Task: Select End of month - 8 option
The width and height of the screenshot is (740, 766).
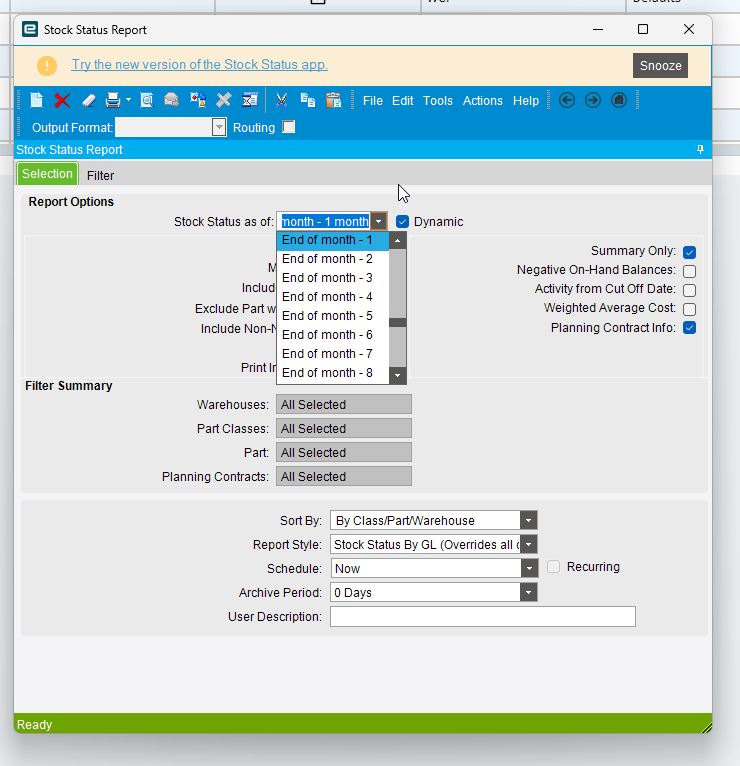Action: click(x=333, y=373)
